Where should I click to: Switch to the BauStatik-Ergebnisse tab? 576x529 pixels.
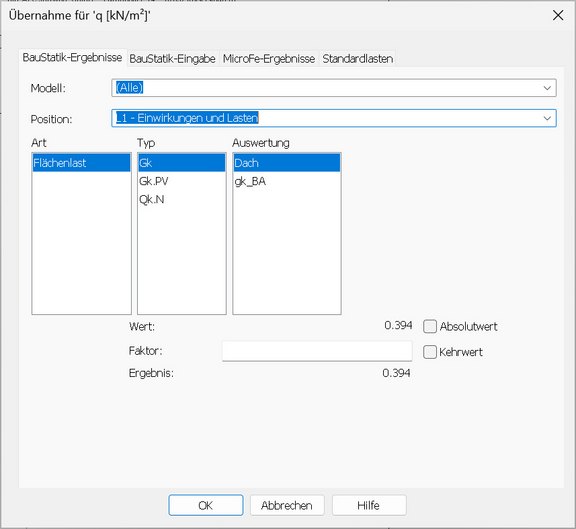72,58
